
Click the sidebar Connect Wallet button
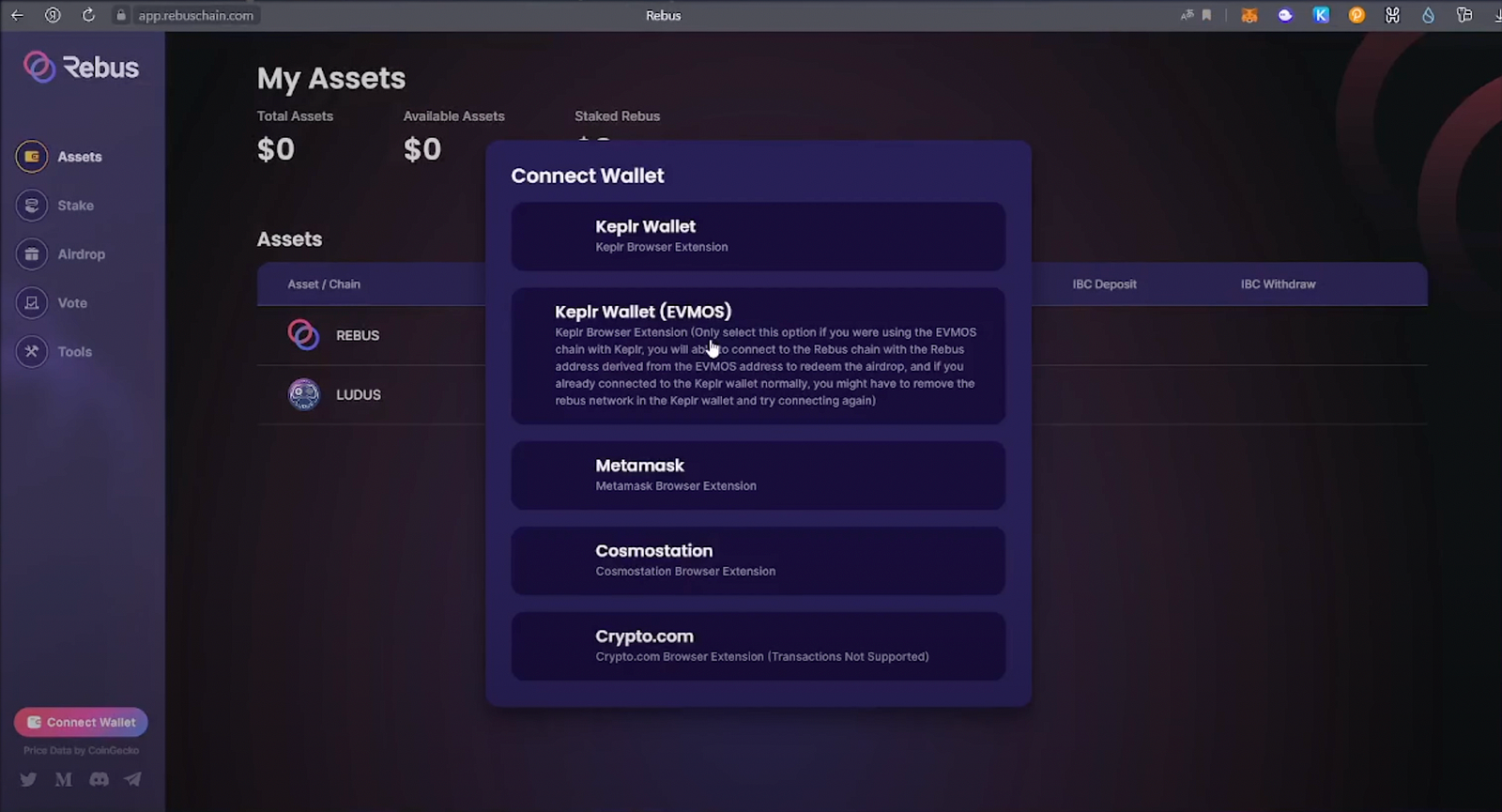81,722
